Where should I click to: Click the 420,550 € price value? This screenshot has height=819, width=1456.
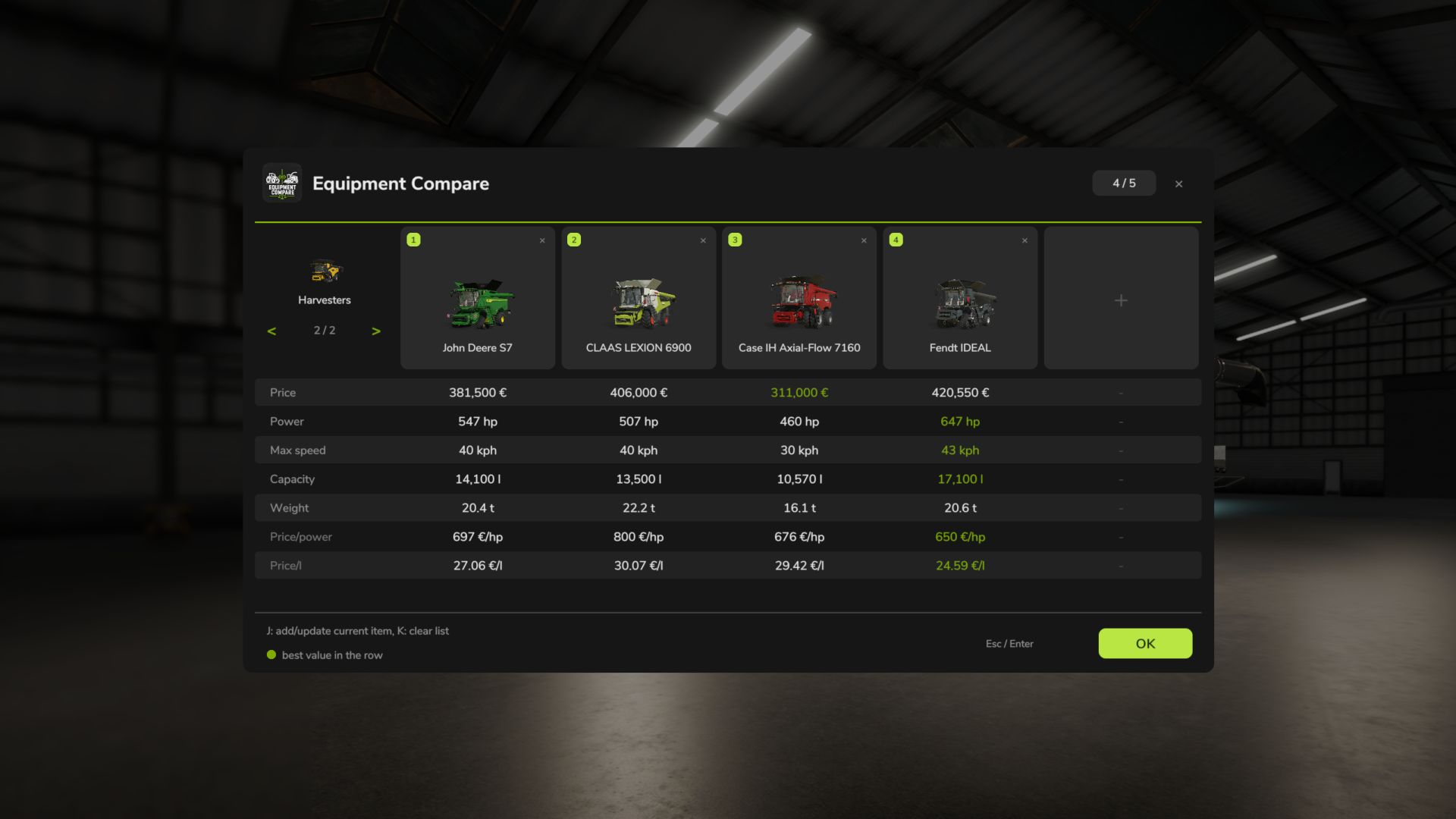(x=960, y=392)
